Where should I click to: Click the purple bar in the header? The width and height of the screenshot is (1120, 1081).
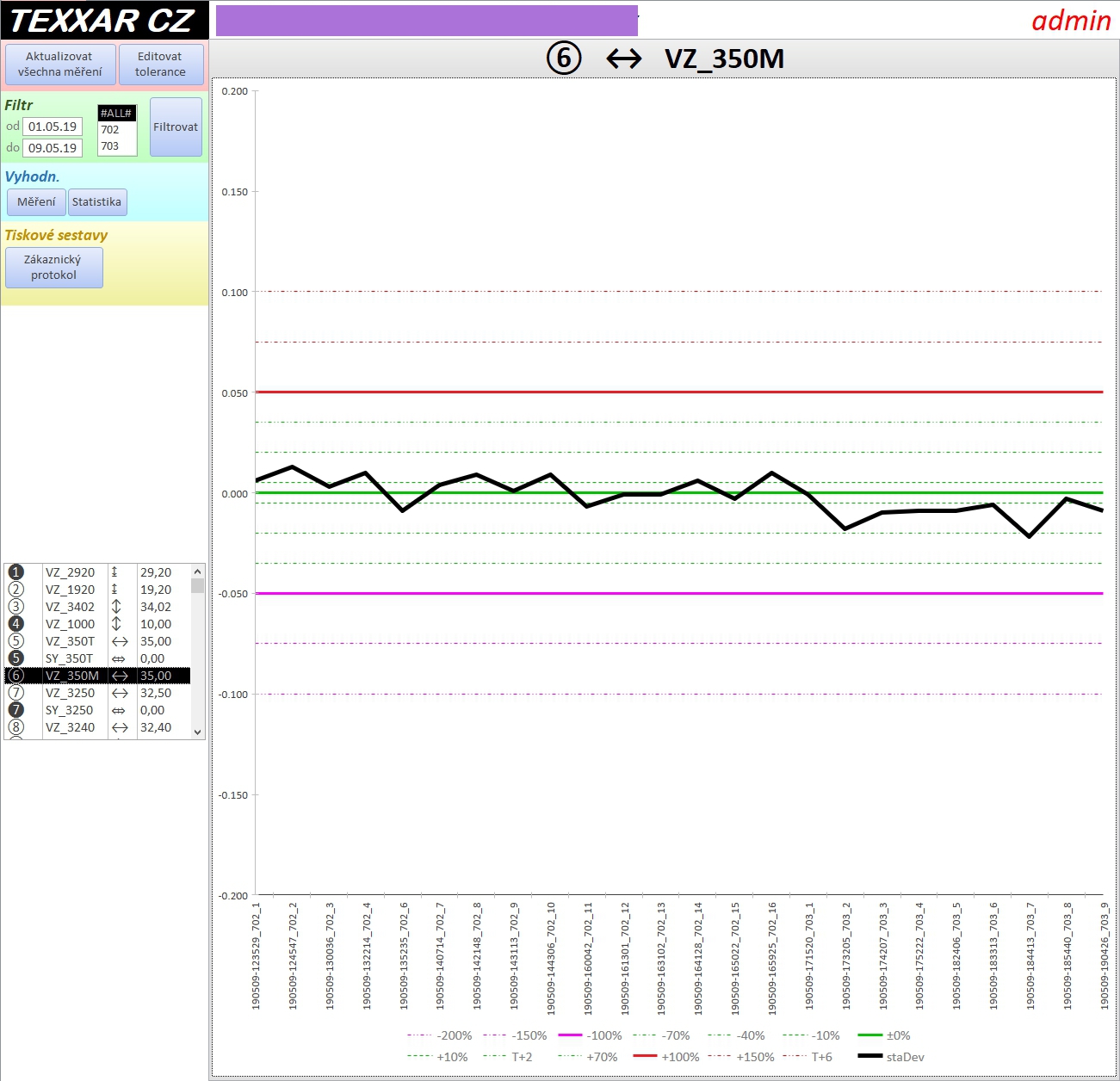coord(427,21)
